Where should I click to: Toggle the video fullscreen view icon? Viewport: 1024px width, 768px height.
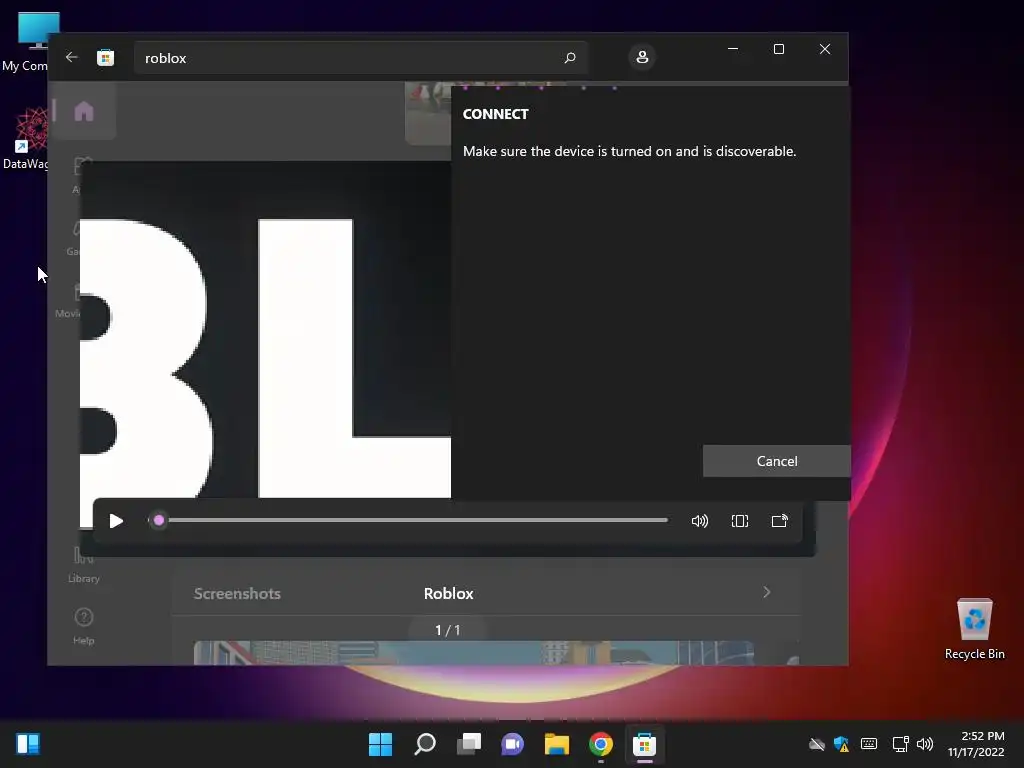[740, 521]
